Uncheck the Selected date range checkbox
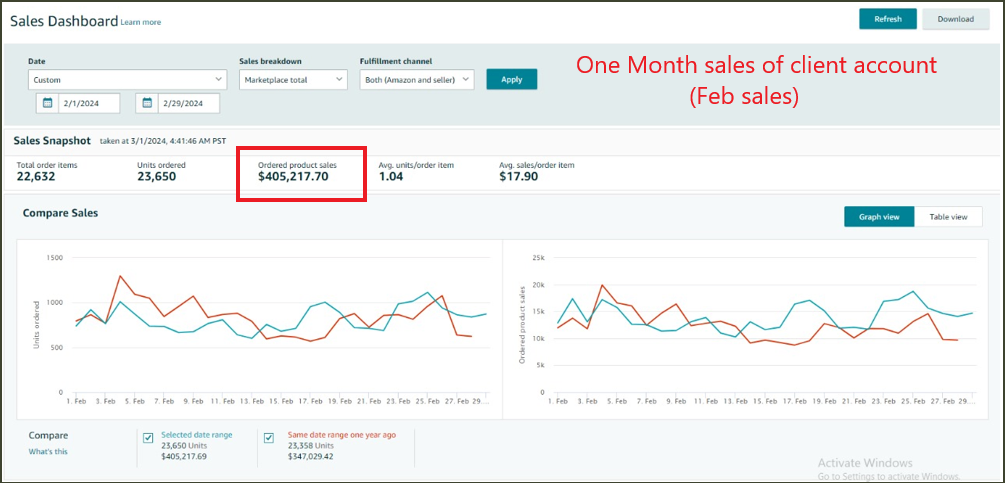This screenshot has width=1005, height=483. click(148, 437)
